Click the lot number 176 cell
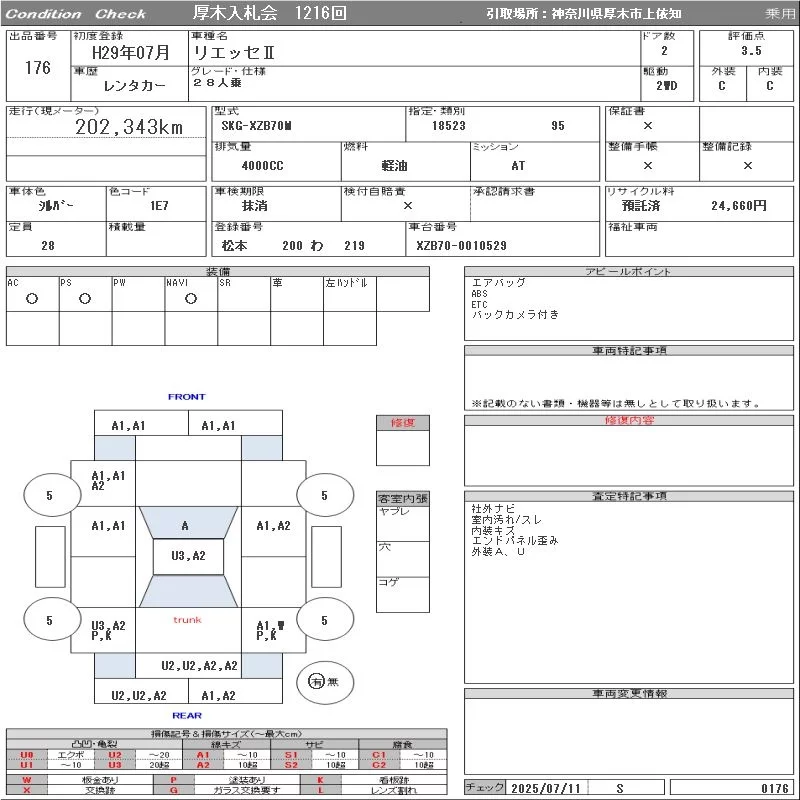 pyautogui.click(x=38, y=67)
